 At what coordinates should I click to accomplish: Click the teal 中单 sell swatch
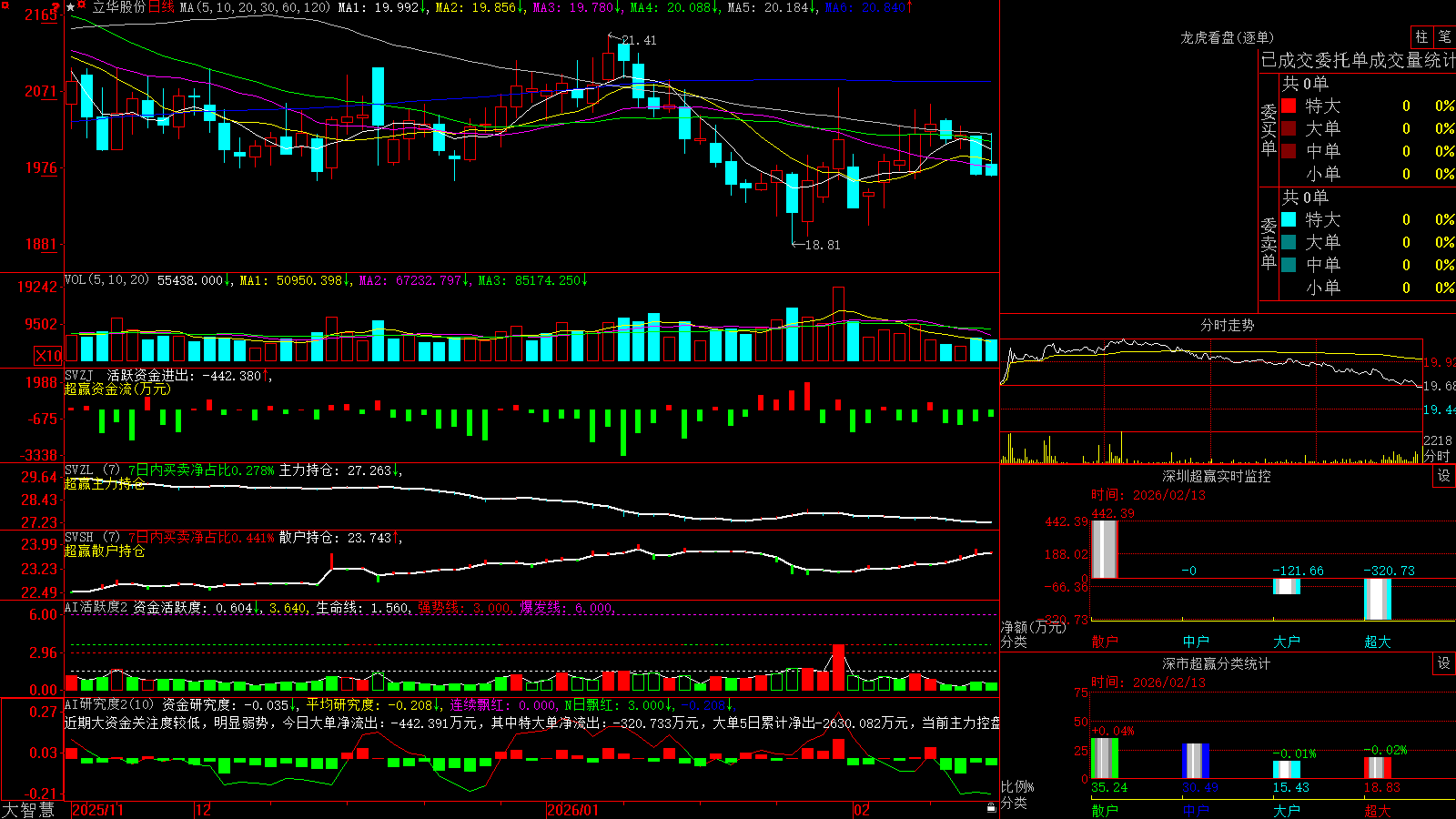pos(1289,265)
